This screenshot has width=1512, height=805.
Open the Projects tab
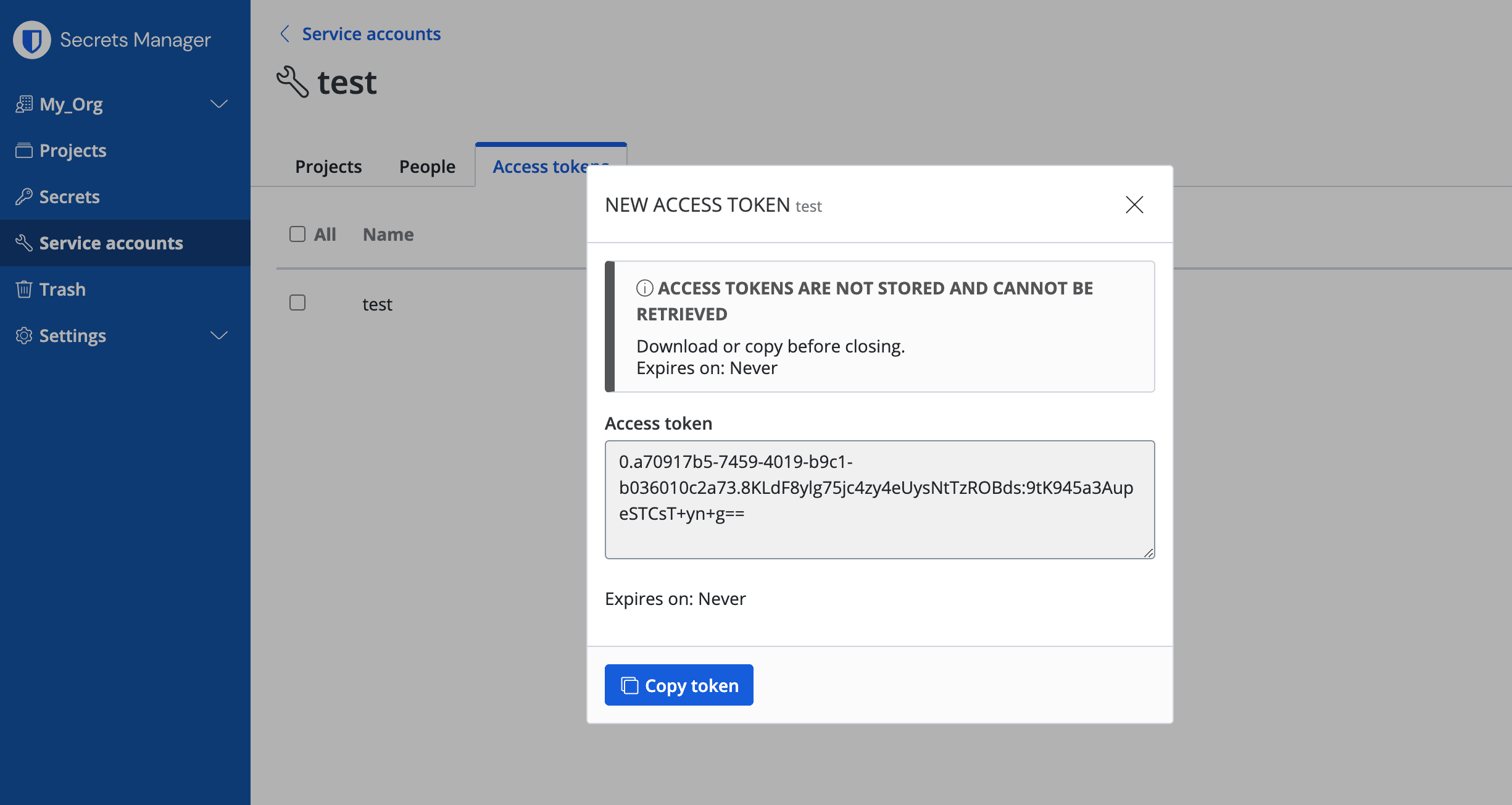pyautogui.click(x=328, y=166)
